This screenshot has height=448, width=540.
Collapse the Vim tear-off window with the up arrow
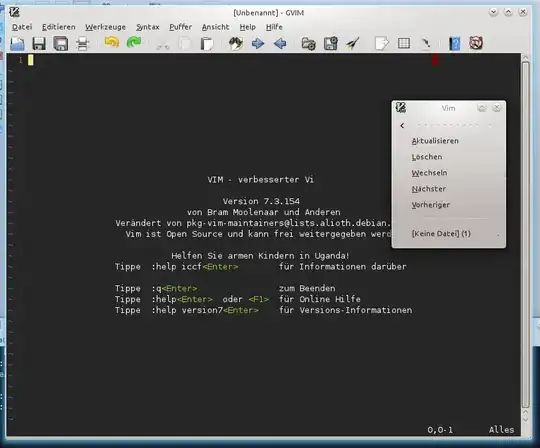pyautogui.click(x=482, y=108)
